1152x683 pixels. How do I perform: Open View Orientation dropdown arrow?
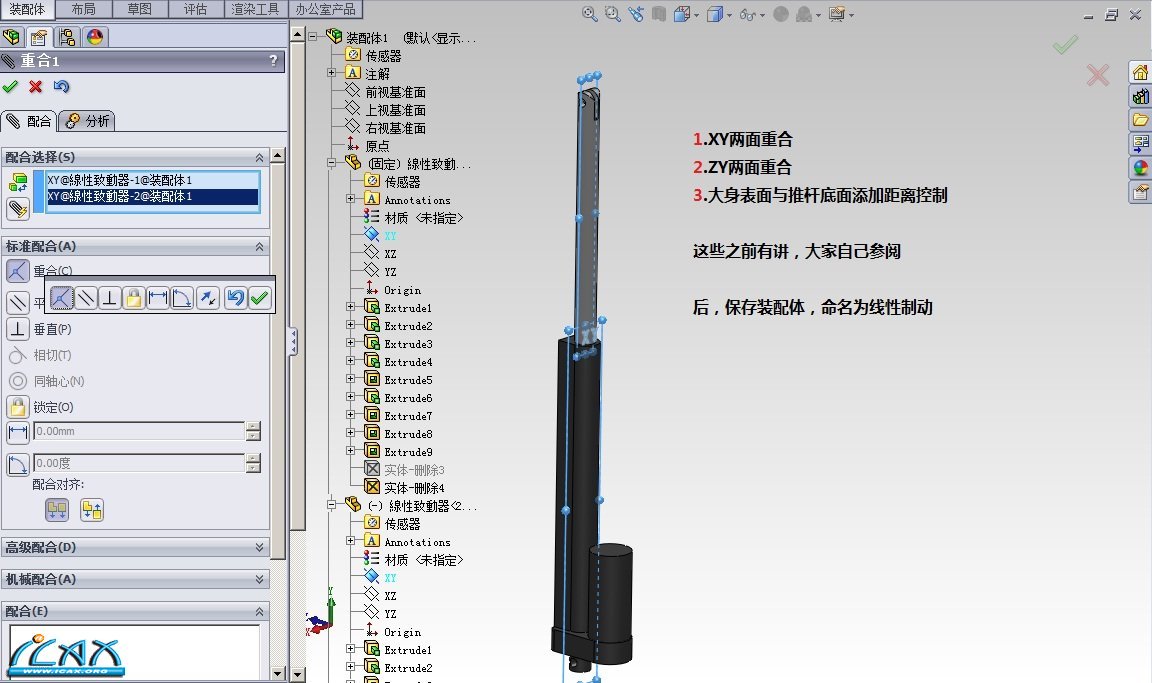696,15
